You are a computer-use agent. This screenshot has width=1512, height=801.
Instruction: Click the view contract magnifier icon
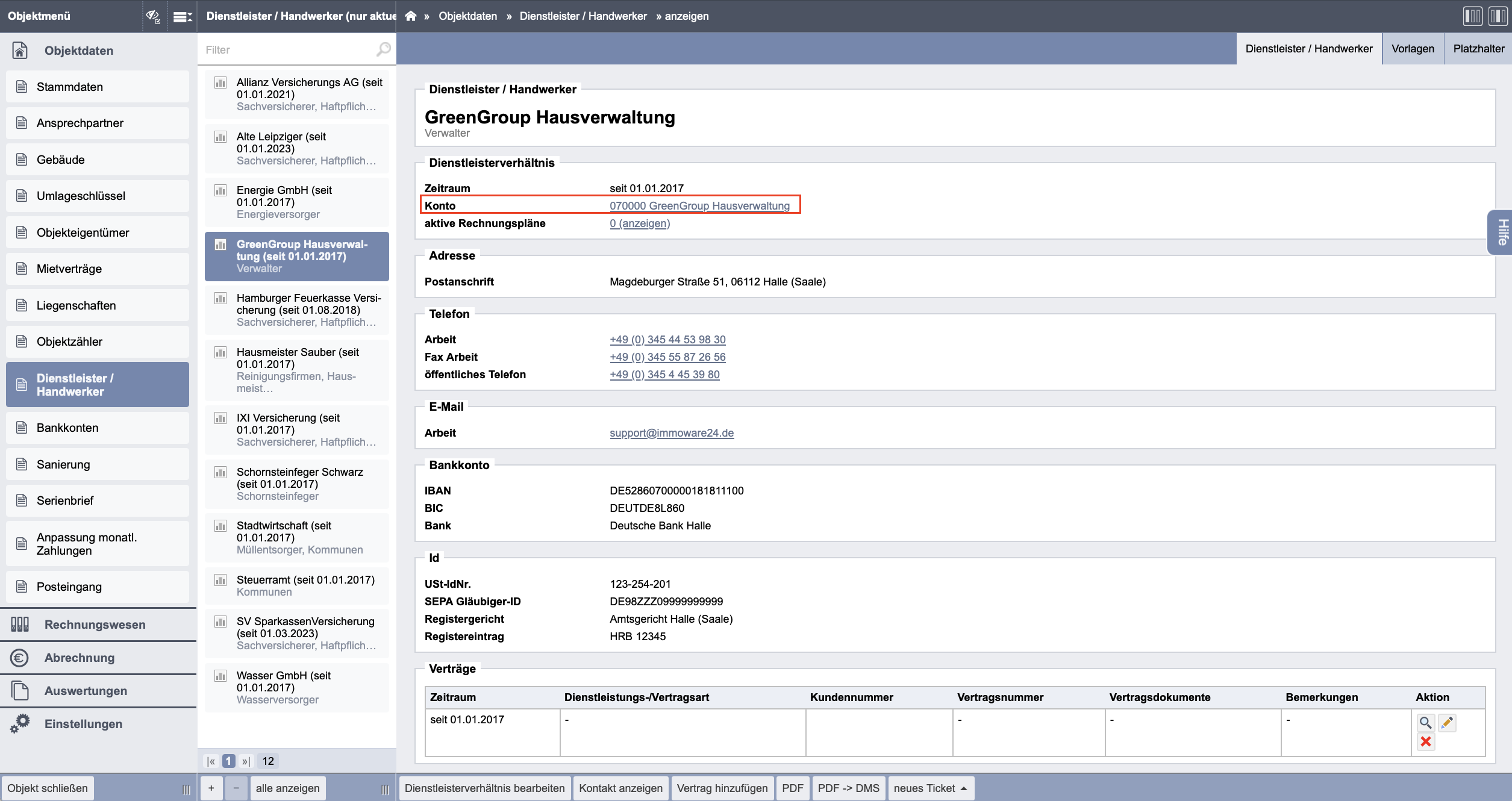[1425, 722]
